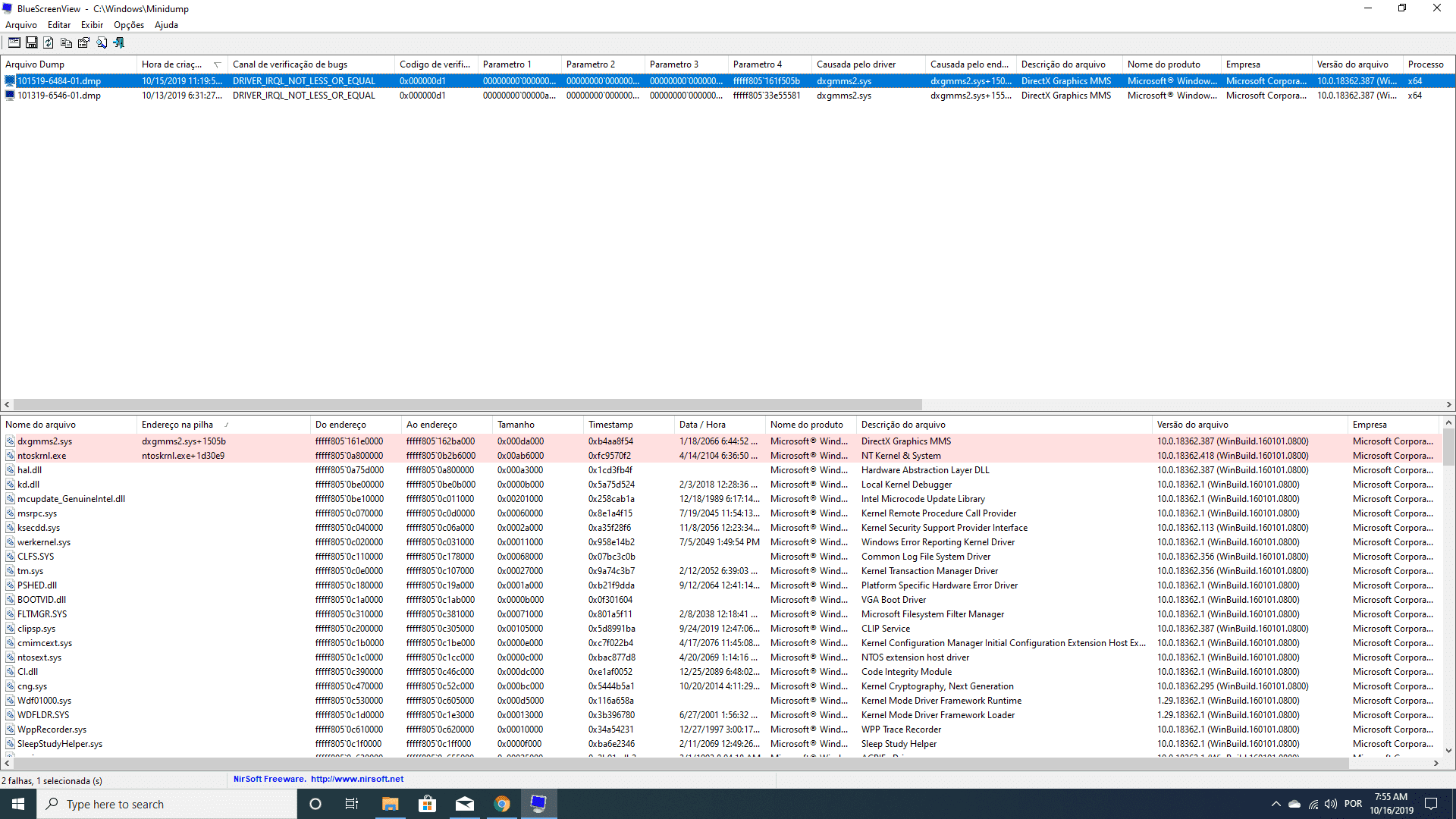Sort lower pane by Tamanho column header
Image resolution: width=1456 pixels, height=819 pixels.
pos(538,425)
